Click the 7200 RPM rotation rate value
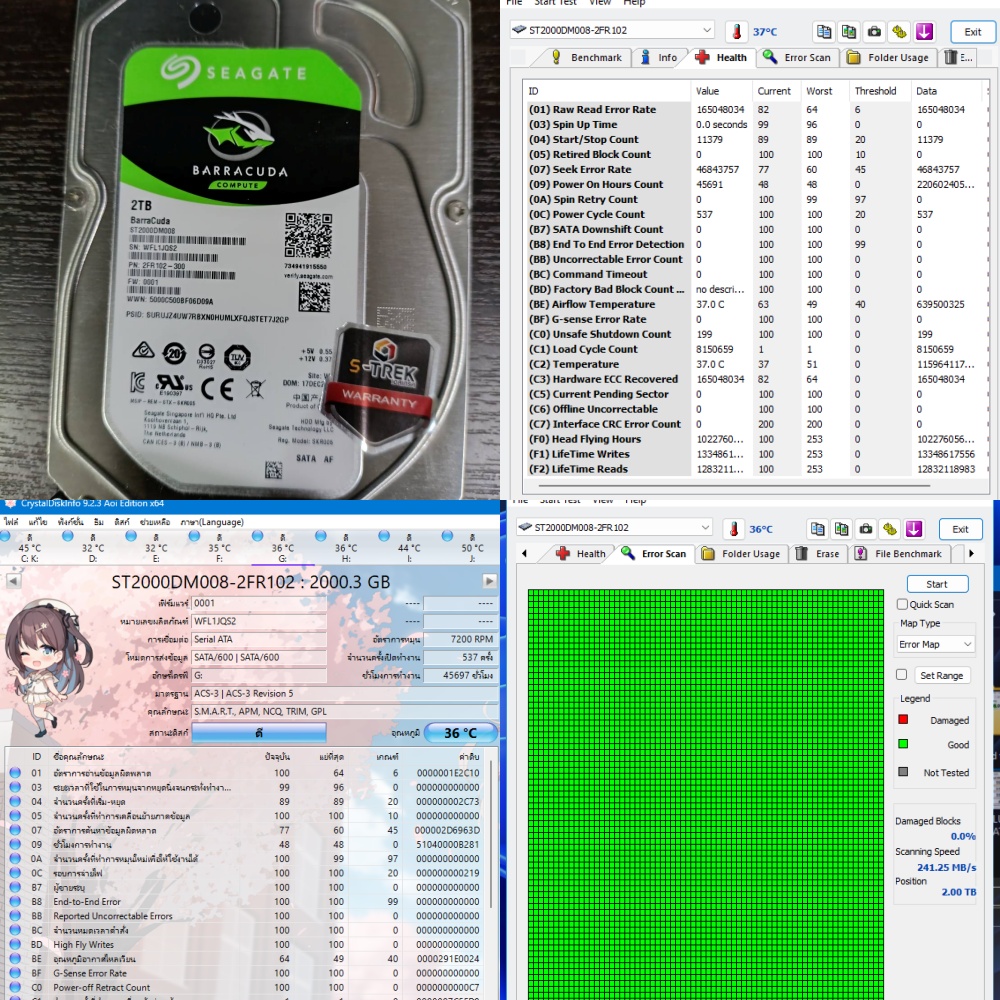The height and width of the screenshot is (1000, 1000). pyautogui.click(x=459, y=639)
